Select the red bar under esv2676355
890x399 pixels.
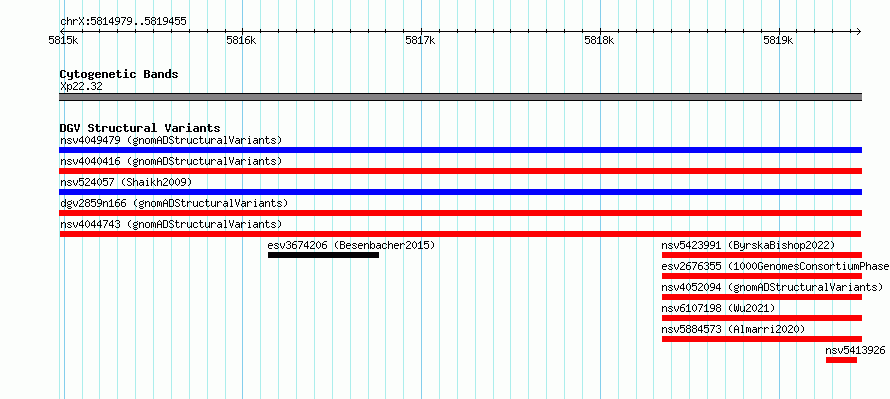coord(762,276)
